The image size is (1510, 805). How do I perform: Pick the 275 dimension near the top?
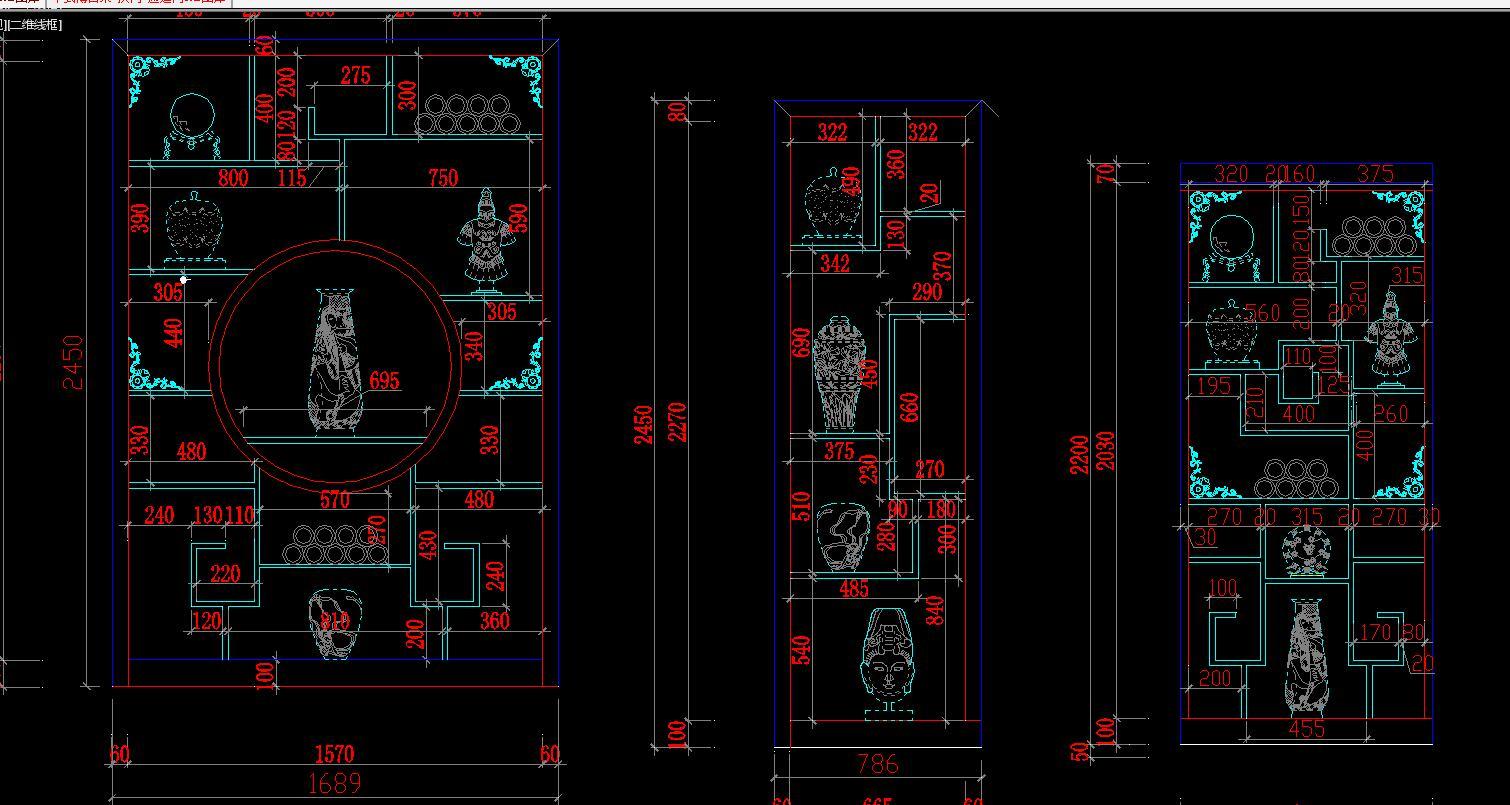356,75
